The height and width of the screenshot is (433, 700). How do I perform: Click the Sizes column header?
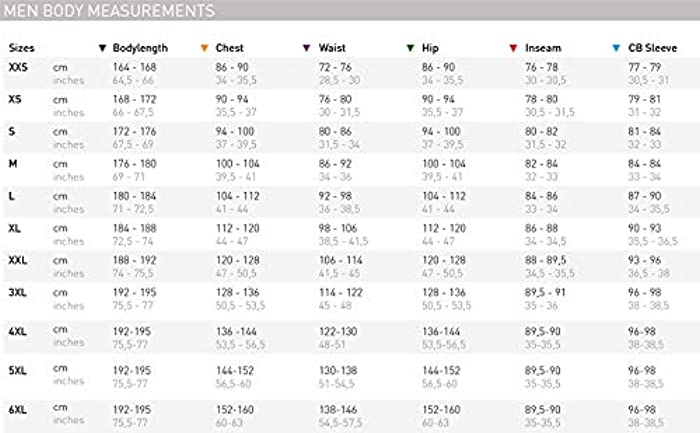[x=21, y=48]
